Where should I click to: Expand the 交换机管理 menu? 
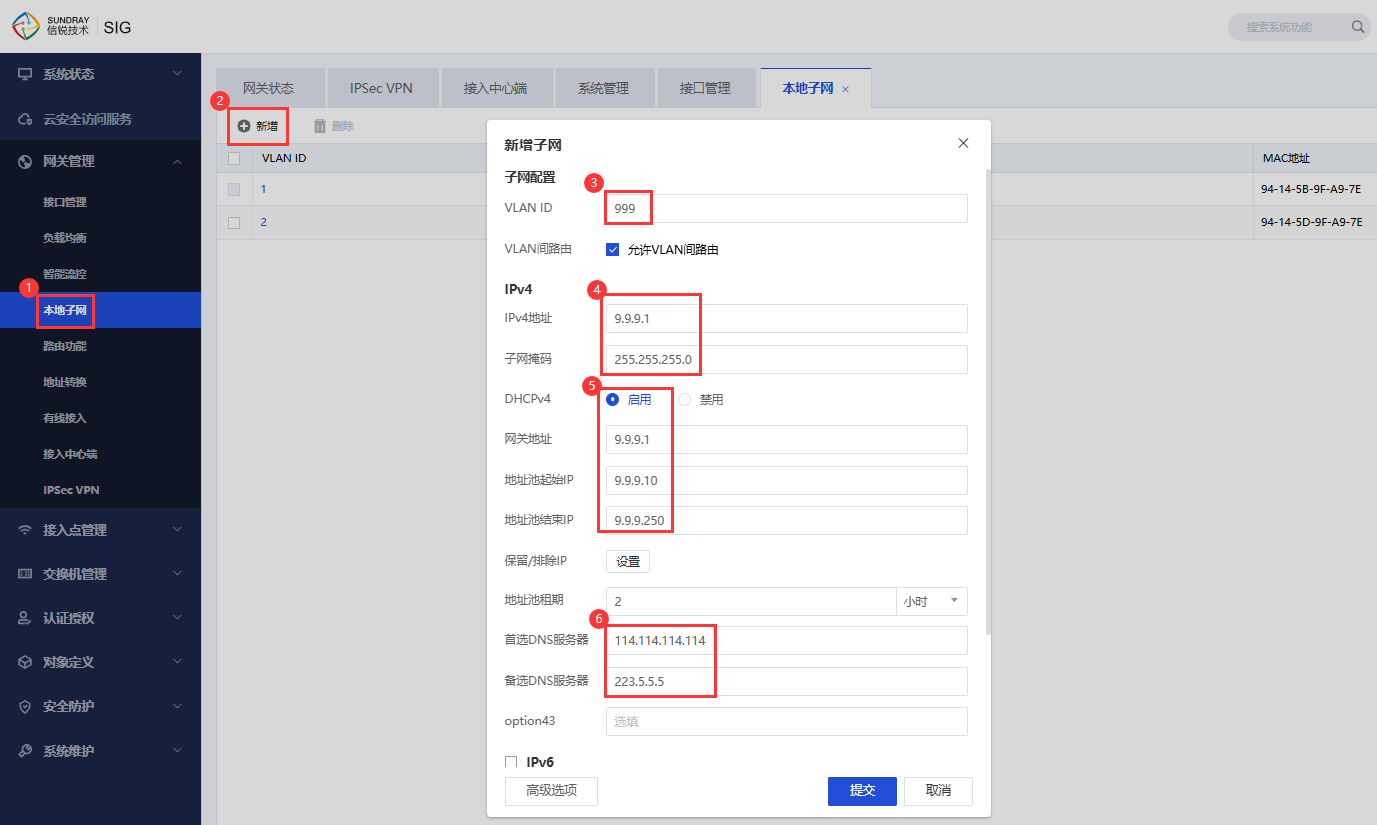(x=177, y=574)
